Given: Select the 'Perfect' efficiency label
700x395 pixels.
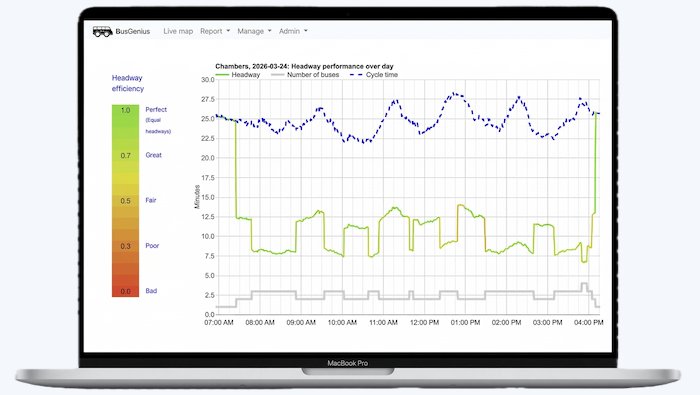Looking at the screenshot, I should 156,110.
